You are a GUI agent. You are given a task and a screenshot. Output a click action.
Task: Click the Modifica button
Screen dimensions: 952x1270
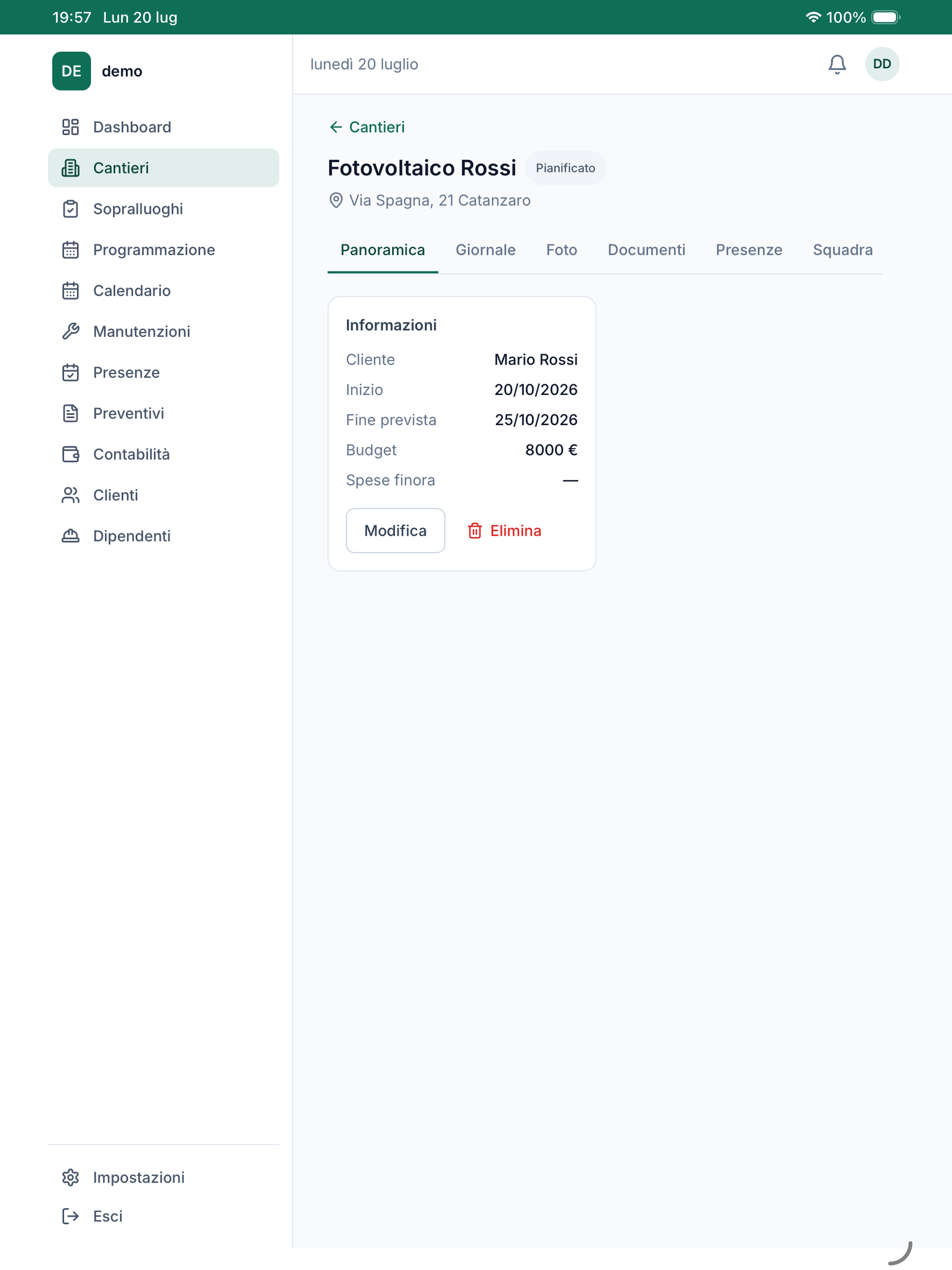(395, 531)
